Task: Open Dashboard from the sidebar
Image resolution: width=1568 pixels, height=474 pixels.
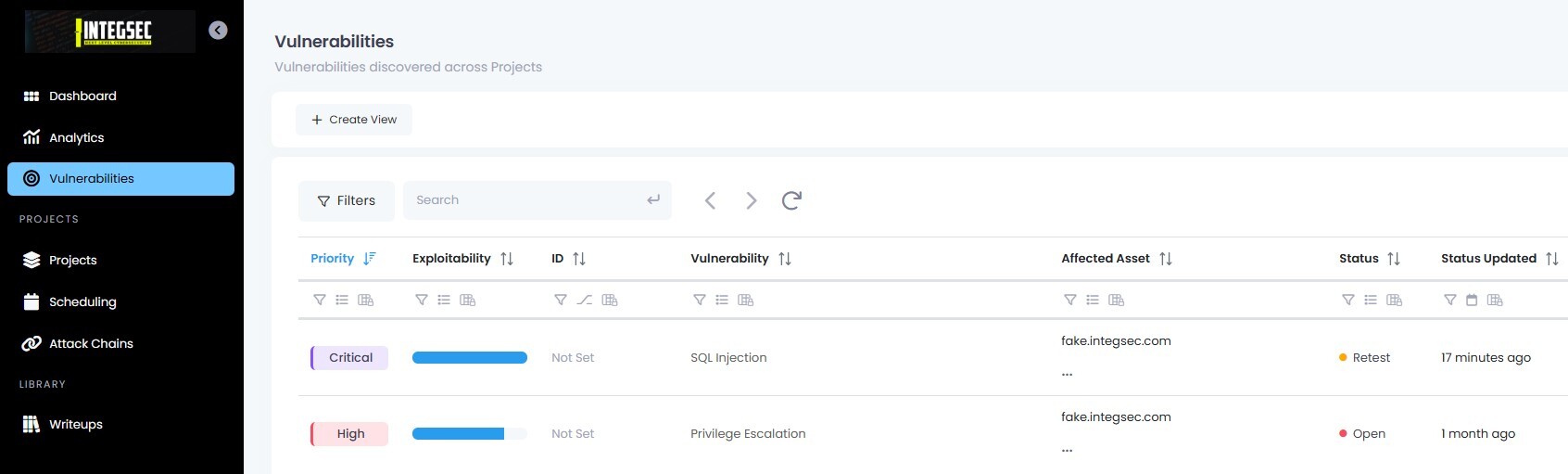Action: pyautogui.click(x=82, y=96)
